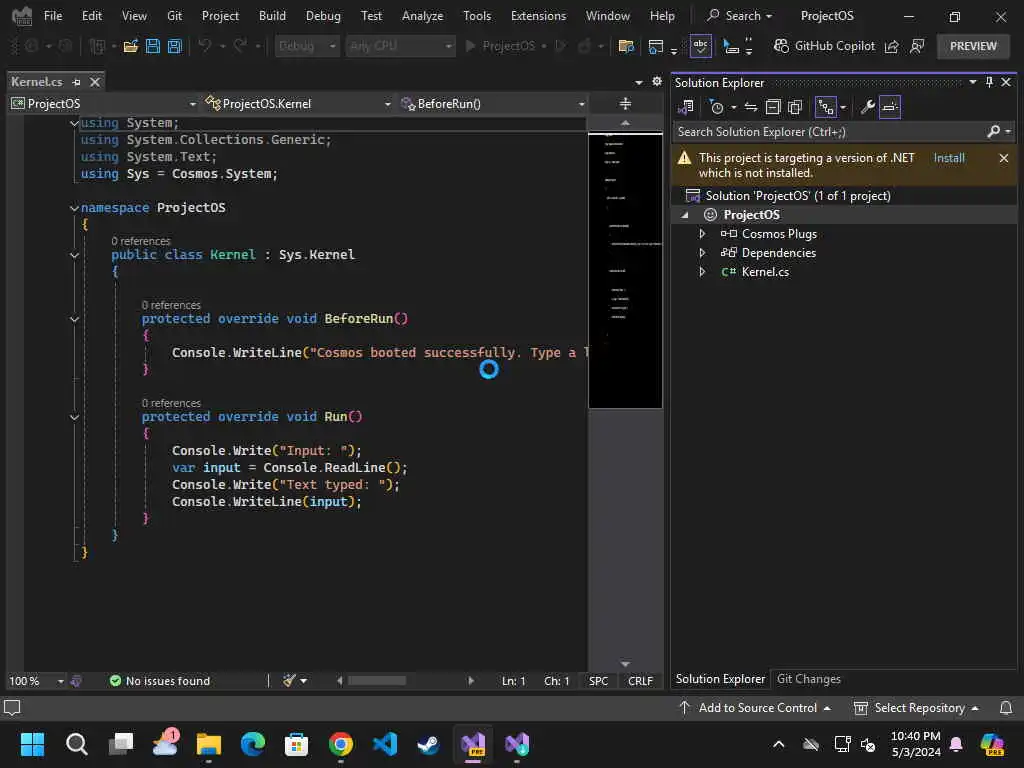Click Add to Source Control
Screen dimensions: 1024x768
point(755,708)
